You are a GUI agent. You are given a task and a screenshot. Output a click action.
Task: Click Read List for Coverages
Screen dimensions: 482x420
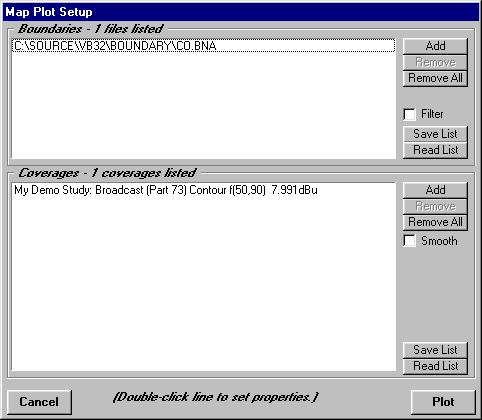pyautogui.click(x=435, y=366)
